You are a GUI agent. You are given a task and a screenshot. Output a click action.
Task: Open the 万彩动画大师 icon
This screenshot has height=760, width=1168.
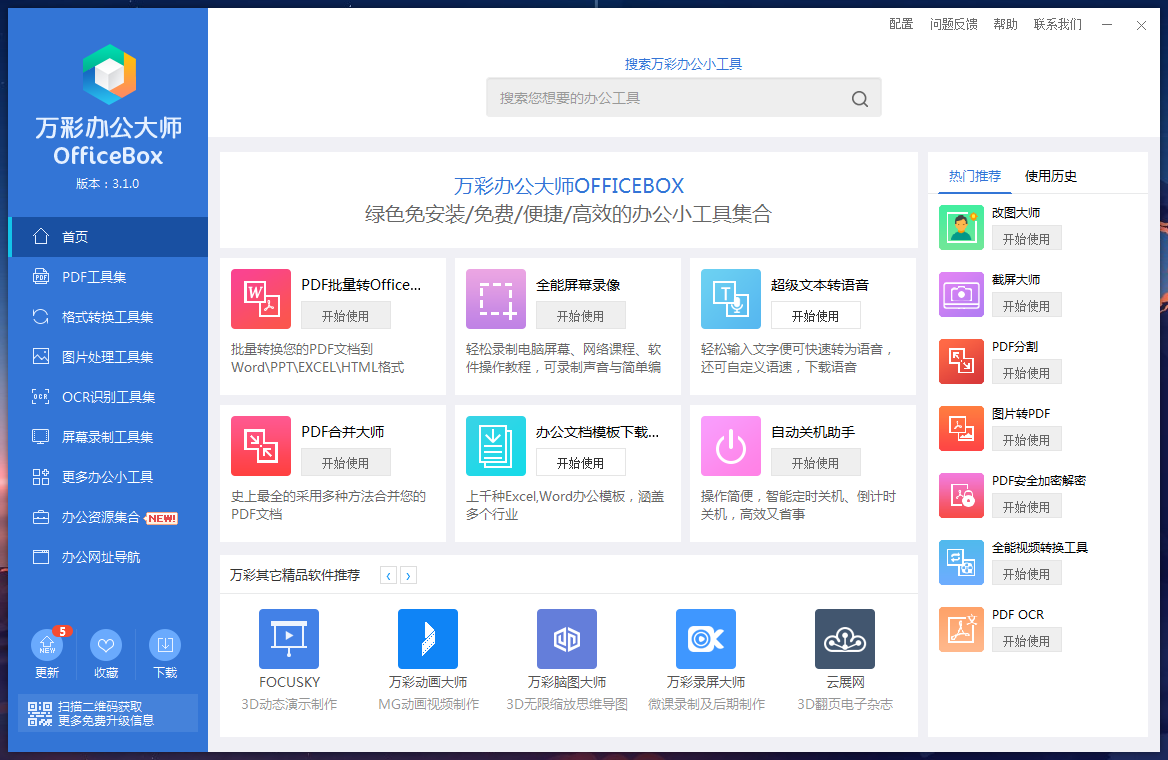click(428, 639)
